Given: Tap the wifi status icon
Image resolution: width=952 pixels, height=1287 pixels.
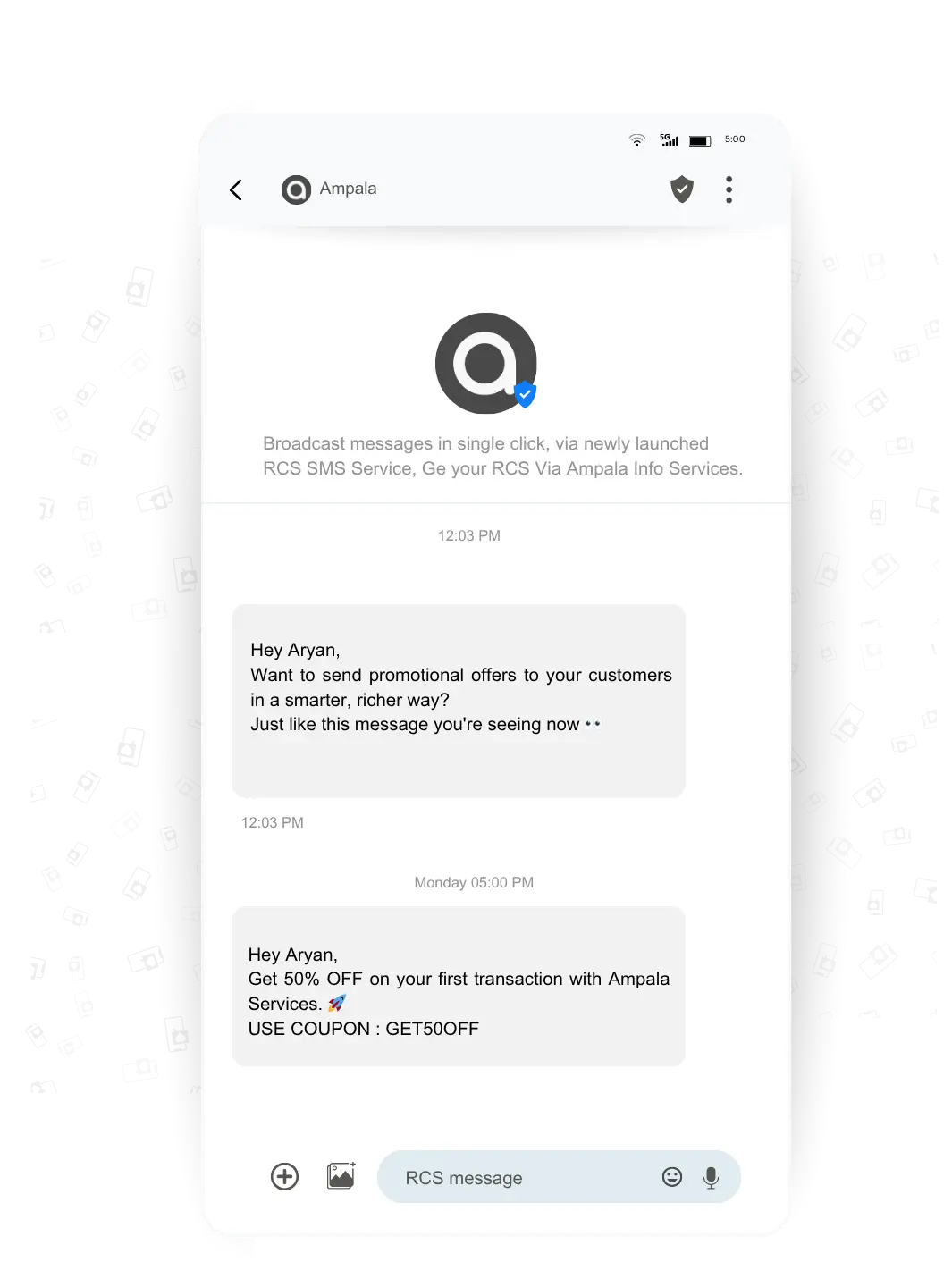Looking at the screenshot, I should click(x=636, y=139).
